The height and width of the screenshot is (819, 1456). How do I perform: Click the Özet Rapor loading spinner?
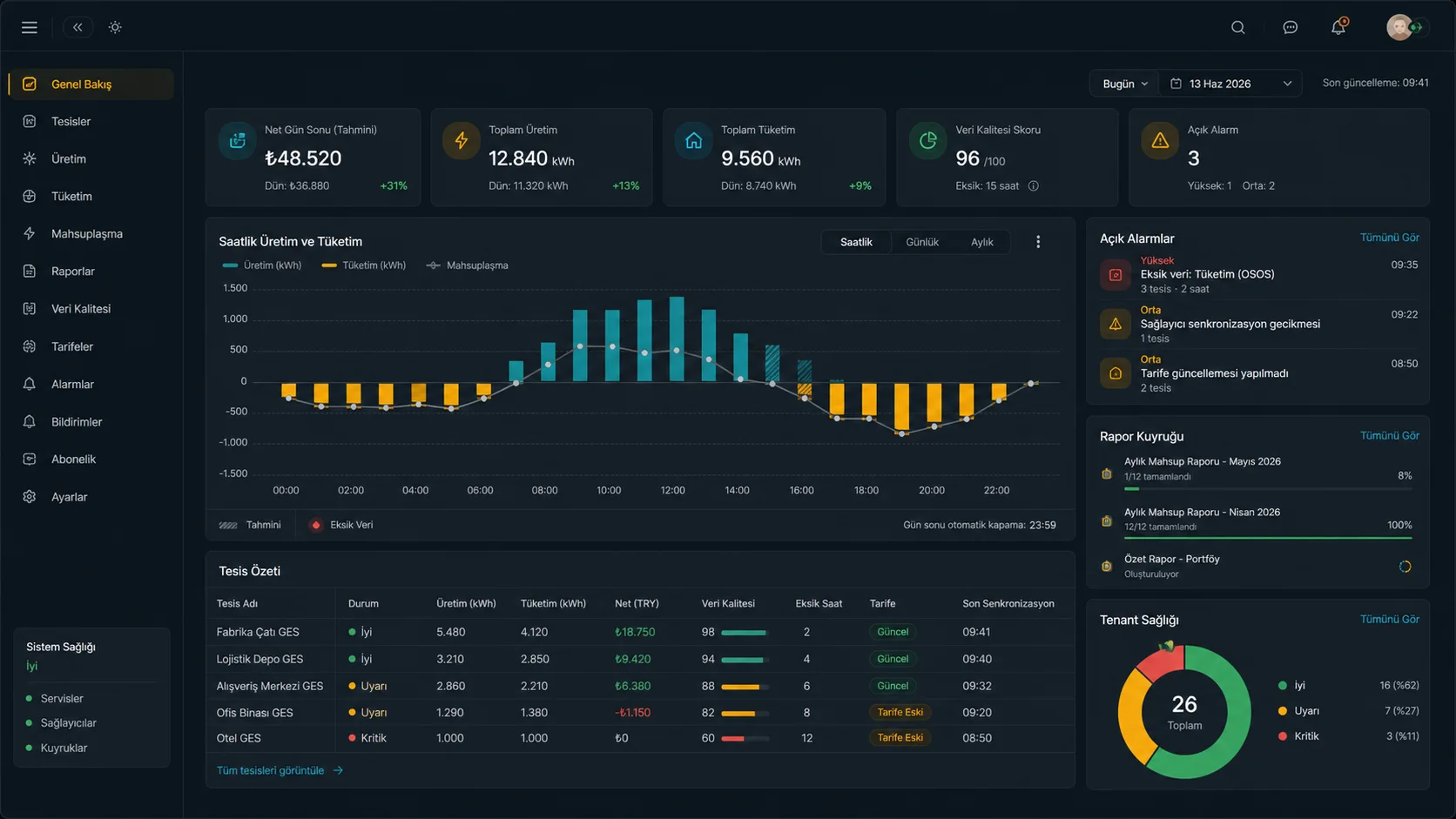click(1405, 567)
